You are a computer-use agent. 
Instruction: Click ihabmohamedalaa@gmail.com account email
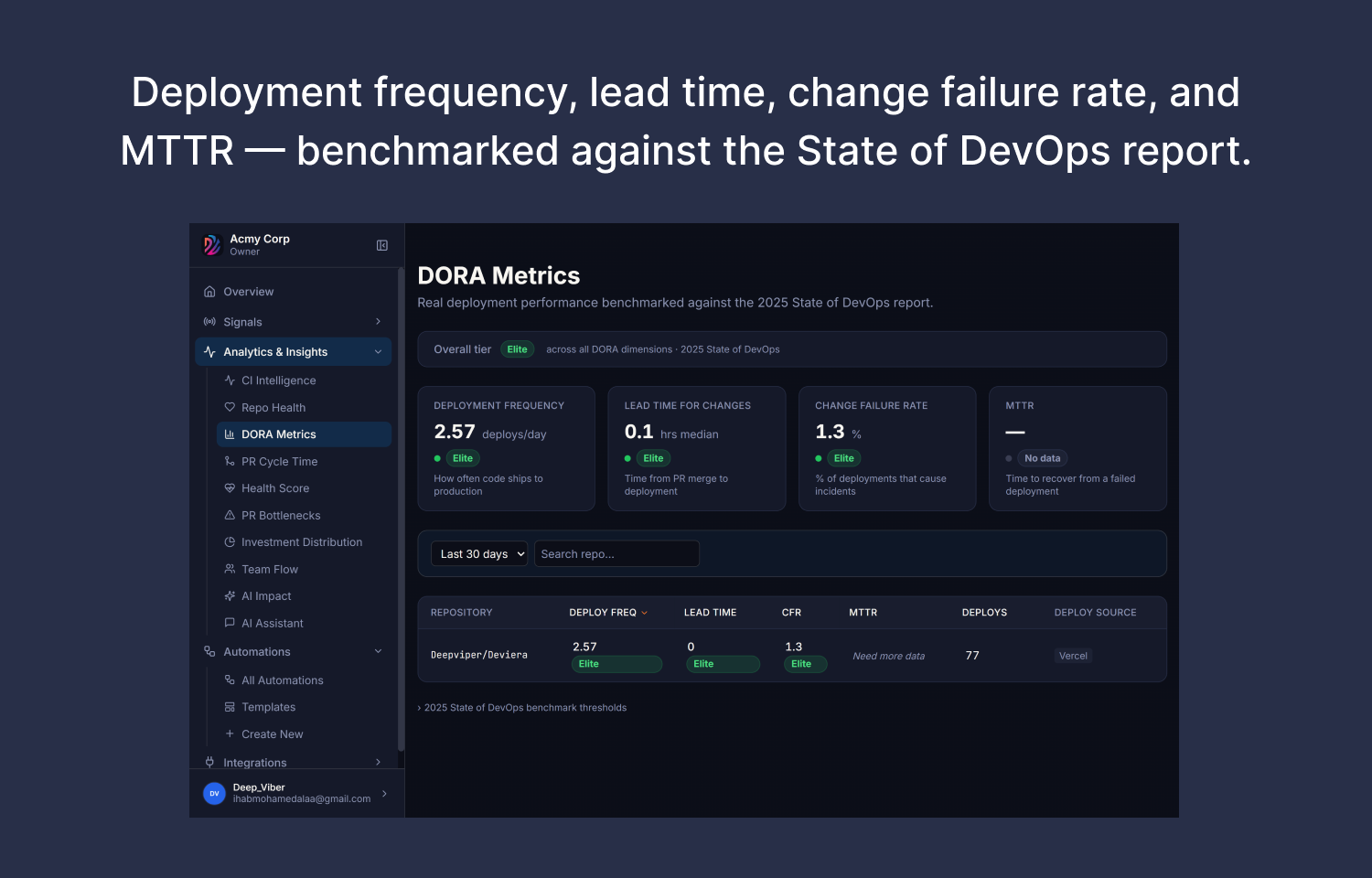302,799
